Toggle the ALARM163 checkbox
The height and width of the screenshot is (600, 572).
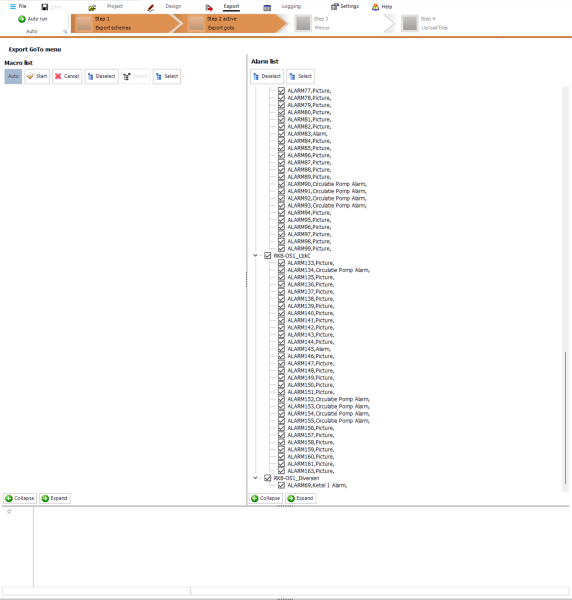282,471
